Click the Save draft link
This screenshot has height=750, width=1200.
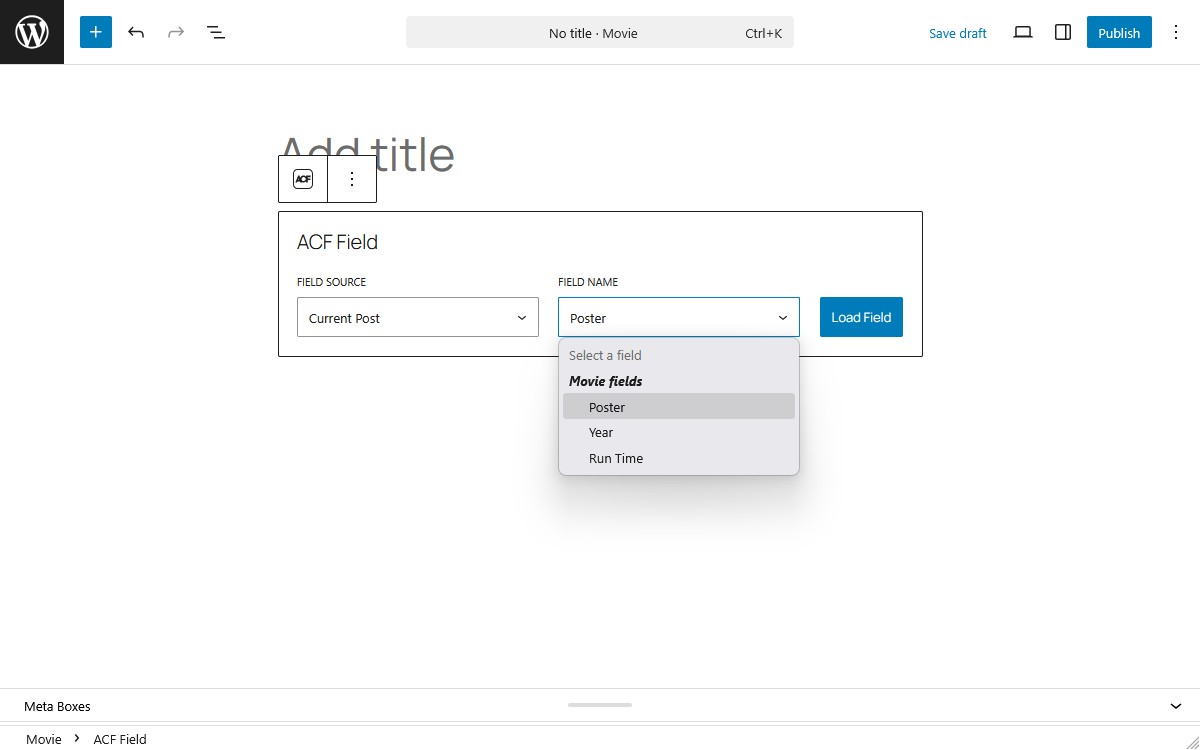coord(957,32)
